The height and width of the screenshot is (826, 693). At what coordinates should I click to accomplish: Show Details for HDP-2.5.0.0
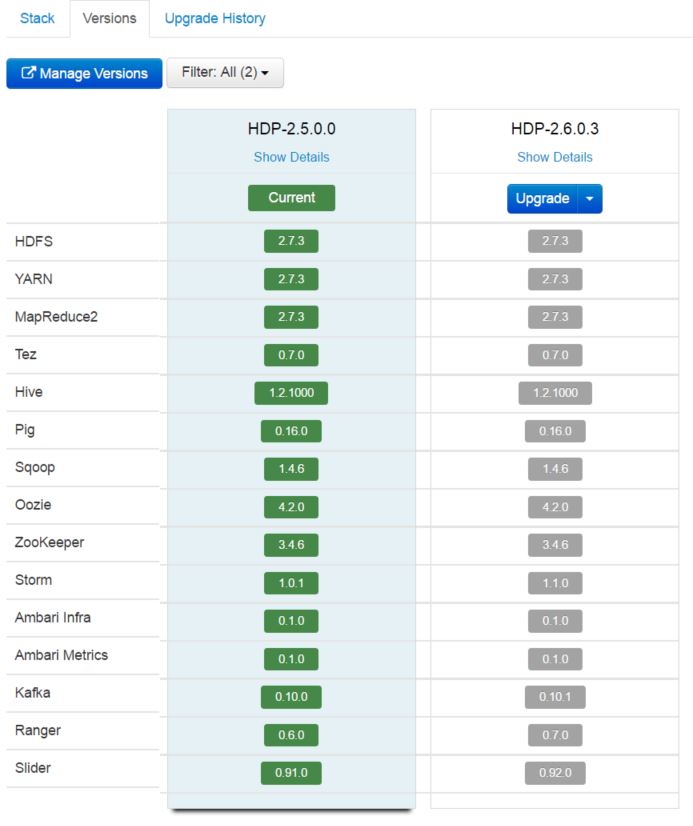pyautogui.click(x=291, y=157)
